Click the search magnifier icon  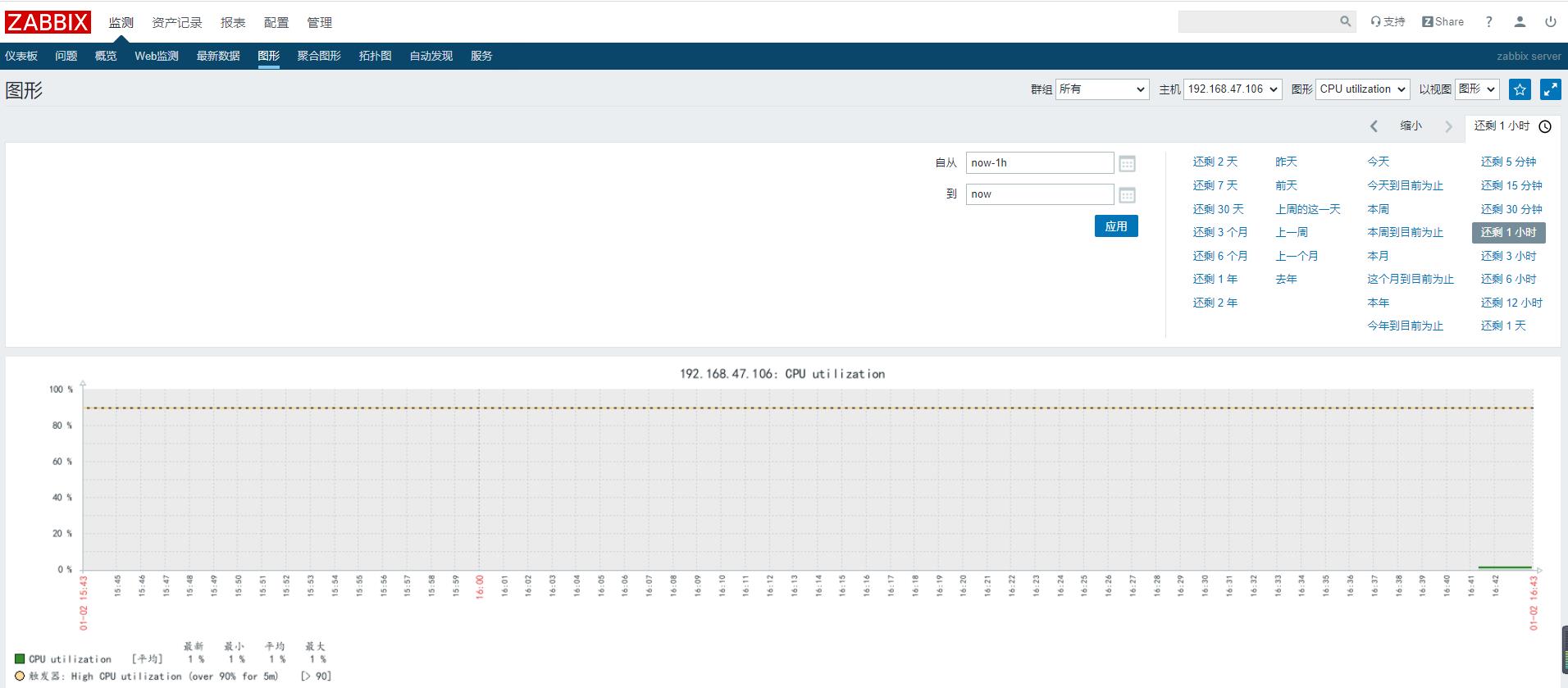click(x=1345, y=21)
